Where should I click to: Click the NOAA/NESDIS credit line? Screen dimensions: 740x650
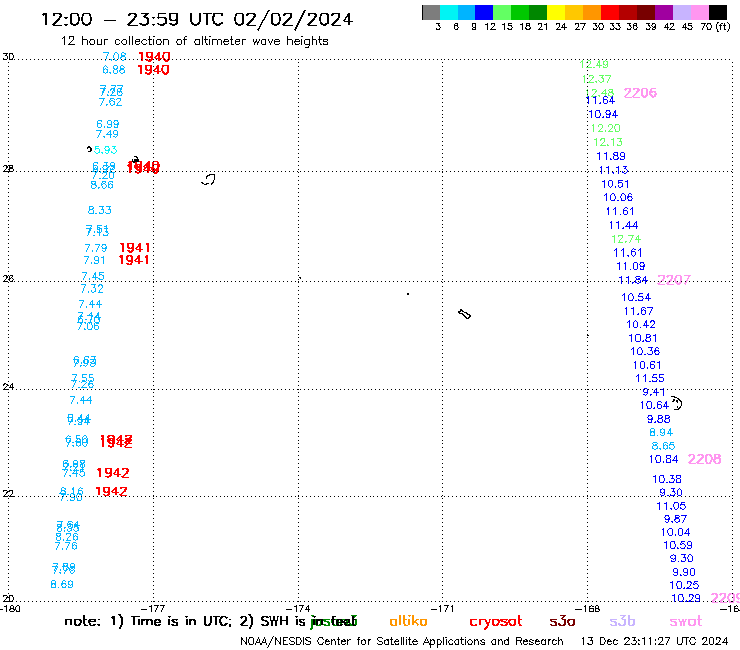[x=402, y=641]
